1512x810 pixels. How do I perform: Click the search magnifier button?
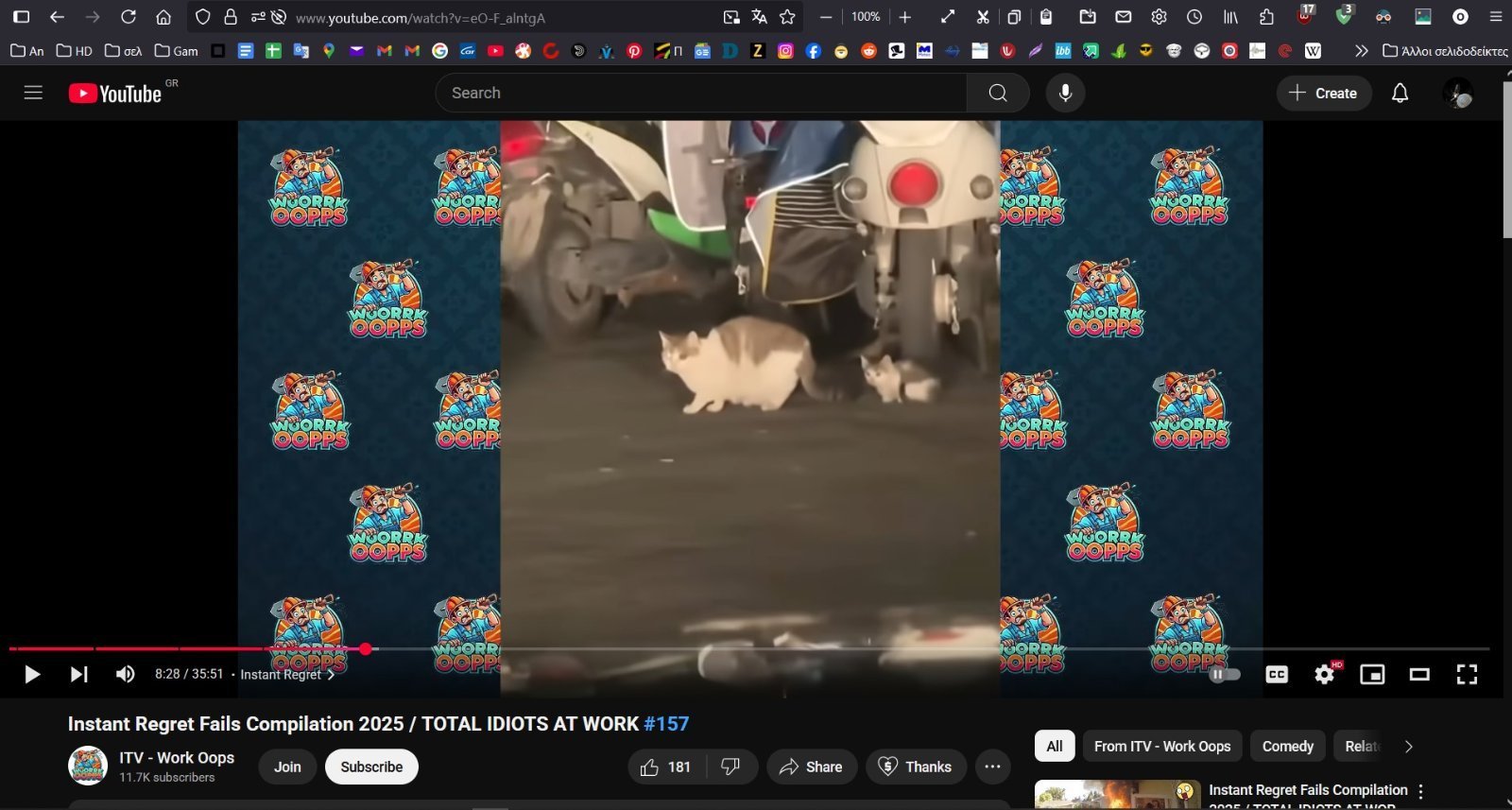click(998, 93)
